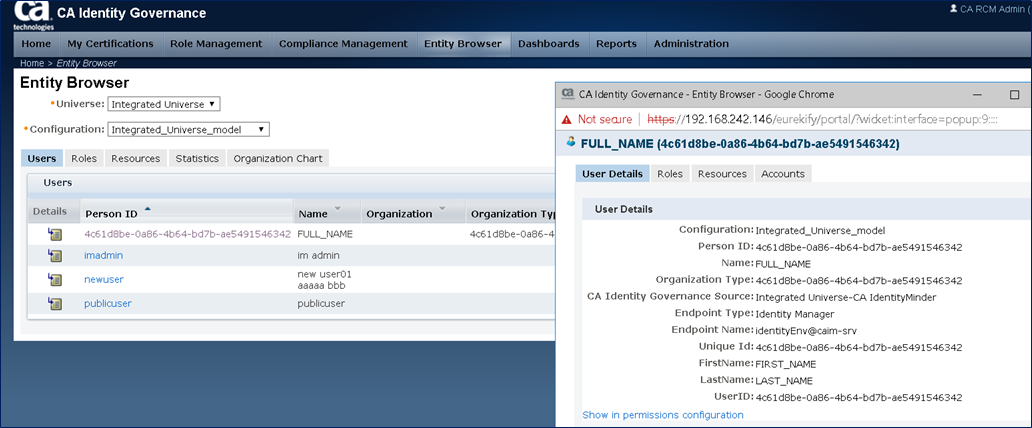Open the Universe dropdown
1032x428 pixels.
click(164, 104)
